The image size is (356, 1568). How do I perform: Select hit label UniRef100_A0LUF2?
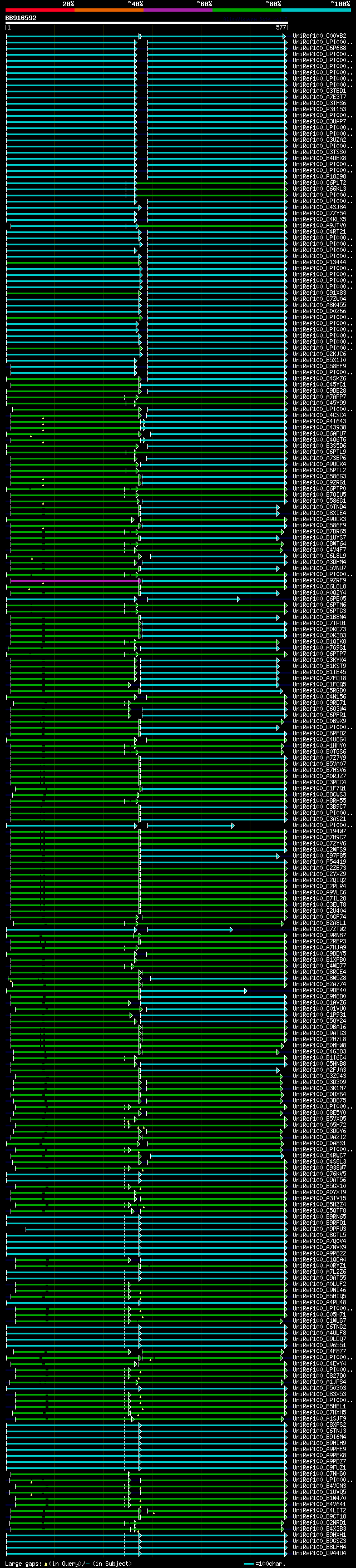[319, 1284]
